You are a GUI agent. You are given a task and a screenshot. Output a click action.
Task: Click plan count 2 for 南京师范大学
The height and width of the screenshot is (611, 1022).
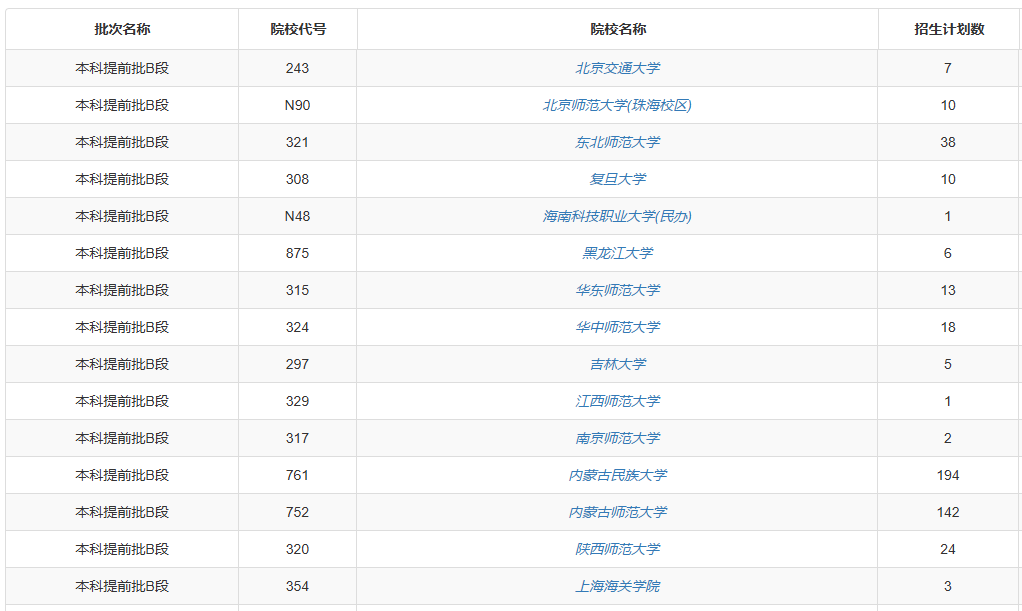pos(948,438)
